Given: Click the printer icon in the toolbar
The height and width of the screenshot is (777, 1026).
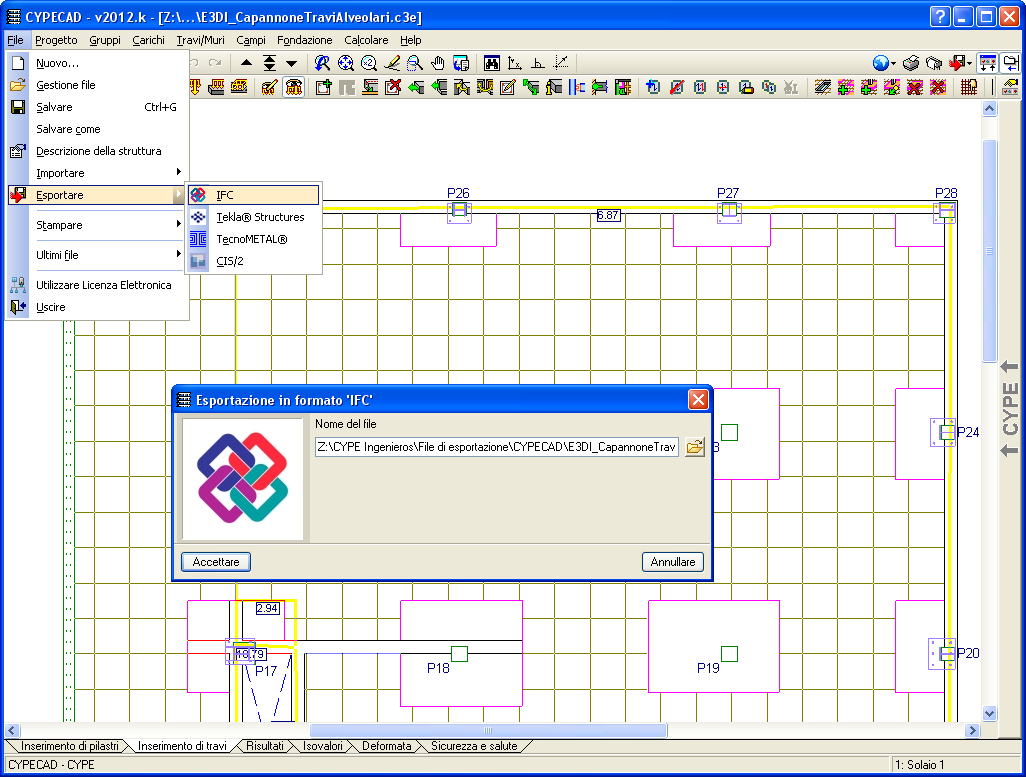Looking at the screenshot, I should point(911,63).
